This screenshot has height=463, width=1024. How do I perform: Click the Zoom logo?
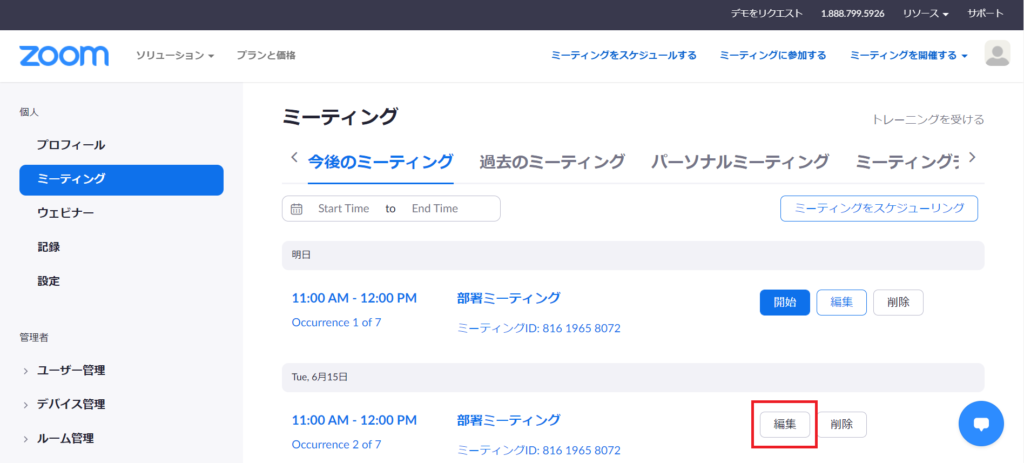coord(63,55)
